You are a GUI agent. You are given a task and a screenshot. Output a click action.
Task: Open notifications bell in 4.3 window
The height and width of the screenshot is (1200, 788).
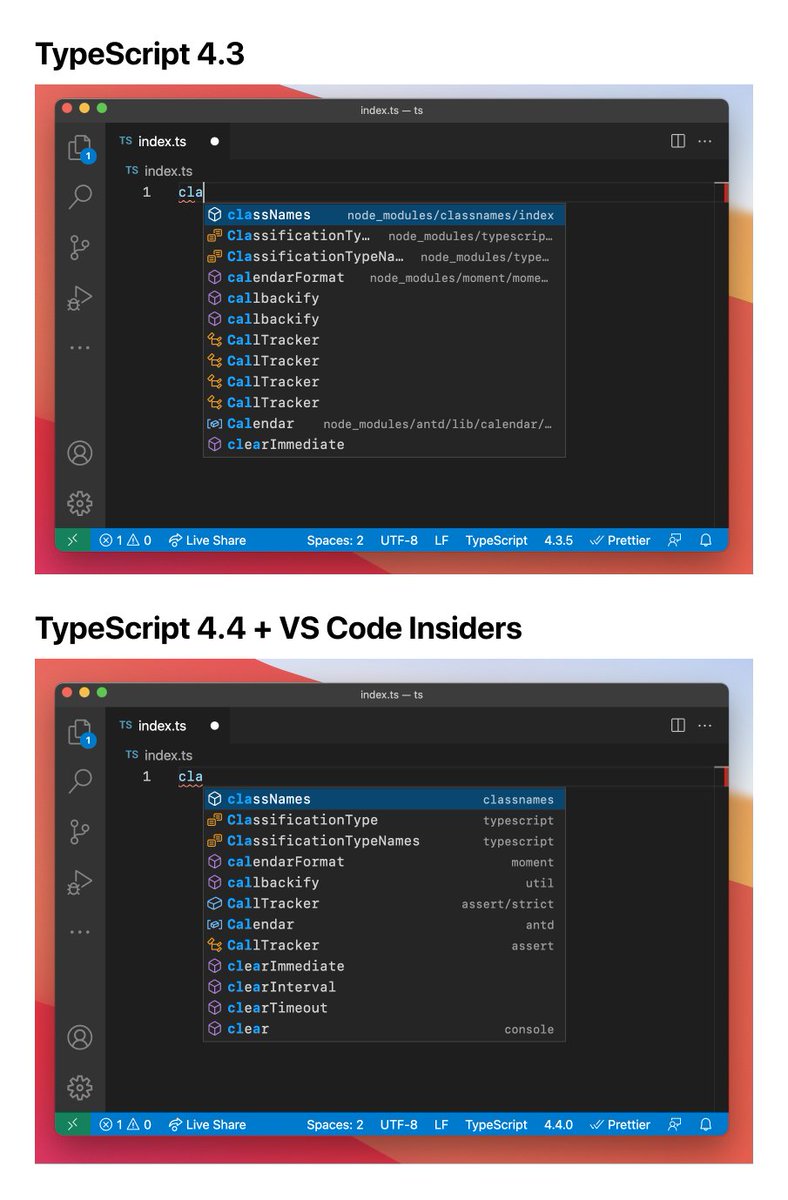coord(706,540)
